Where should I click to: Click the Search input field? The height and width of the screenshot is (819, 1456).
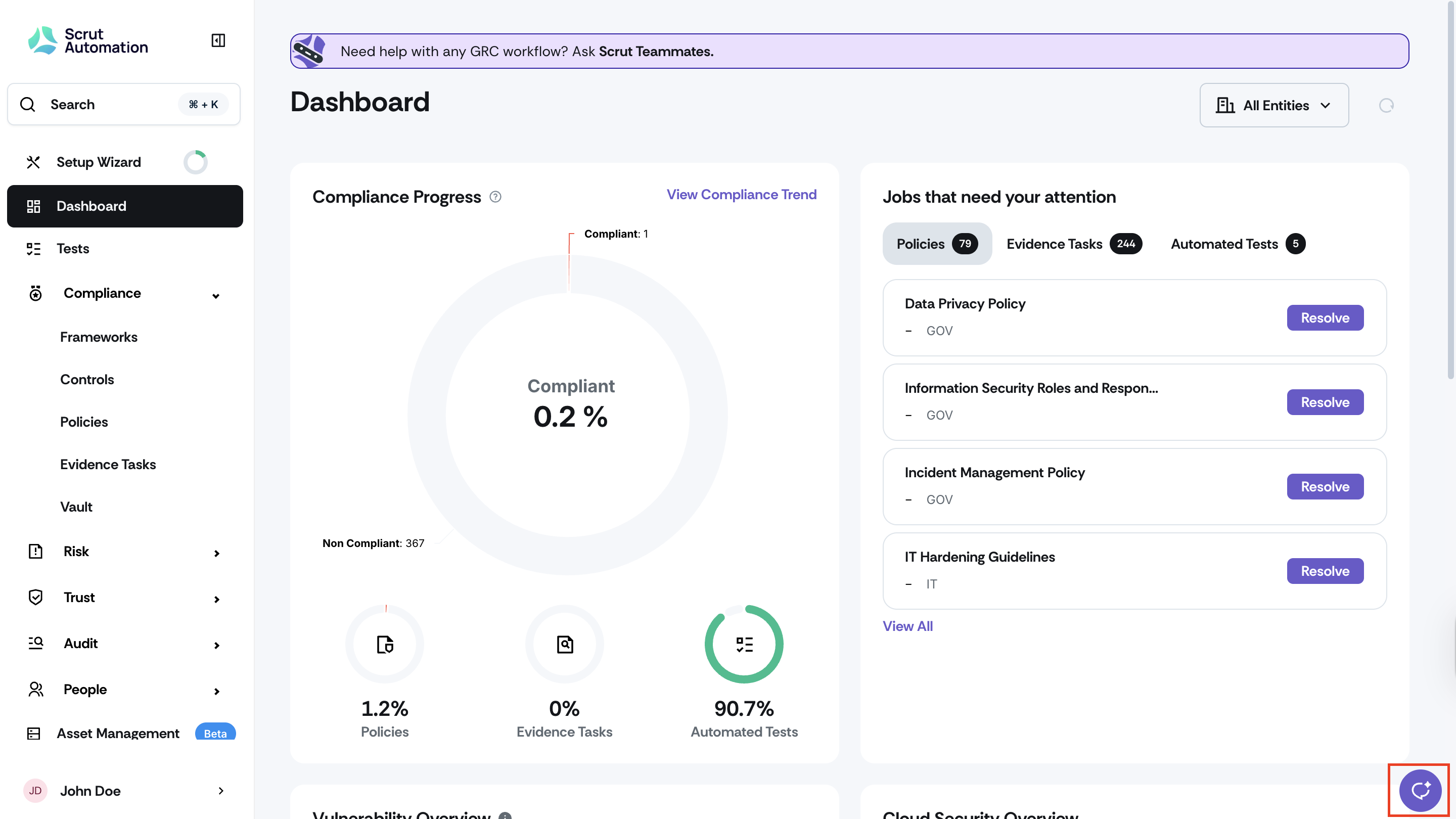pos(124,105)
